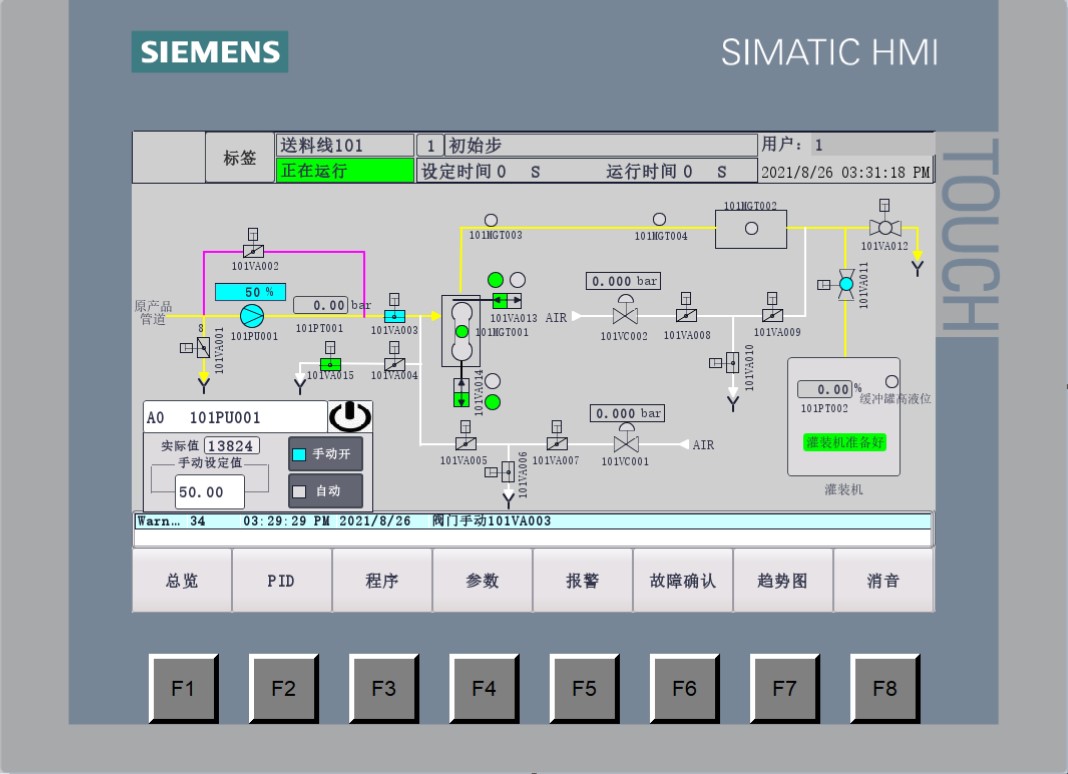This screenshot has height=774, width=1068.
Task: Click the 101MGT003 sensor circle
Action: click(x=491, y=220)
